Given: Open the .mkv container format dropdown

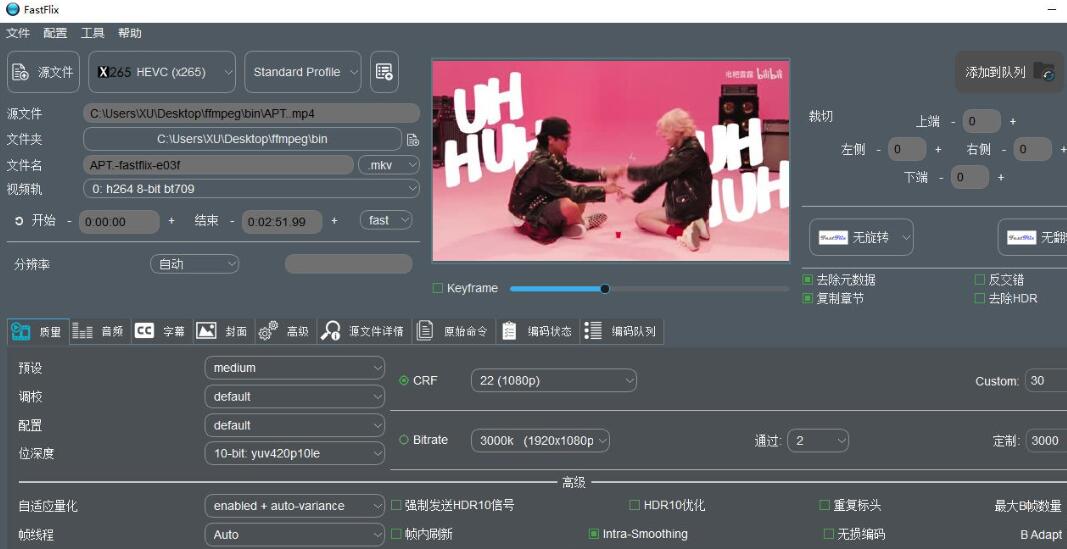Looking at the screenshot, I should 389,165.
